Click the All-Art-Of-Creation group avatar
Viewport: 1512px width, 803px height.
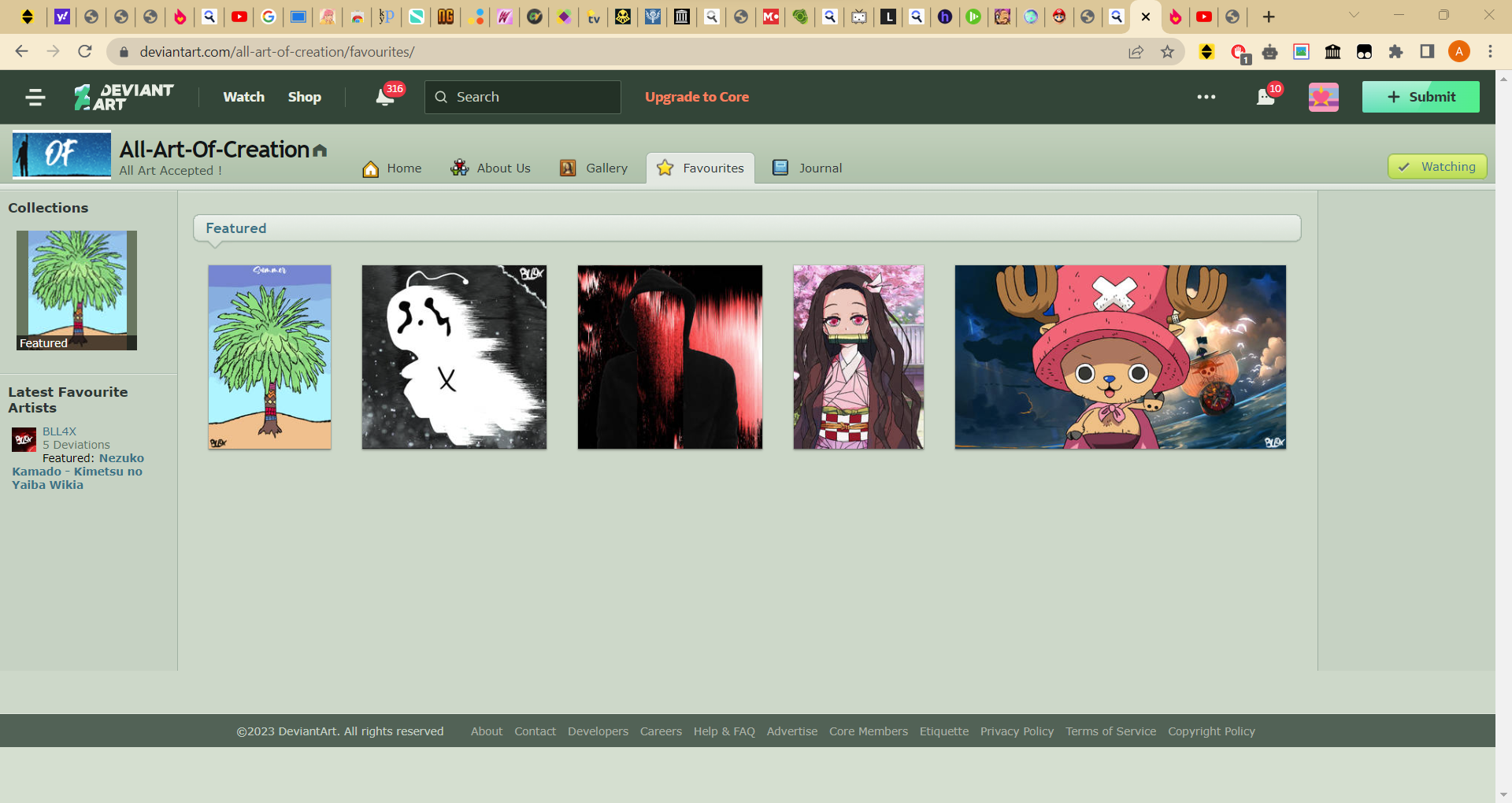tap(61, 154)
